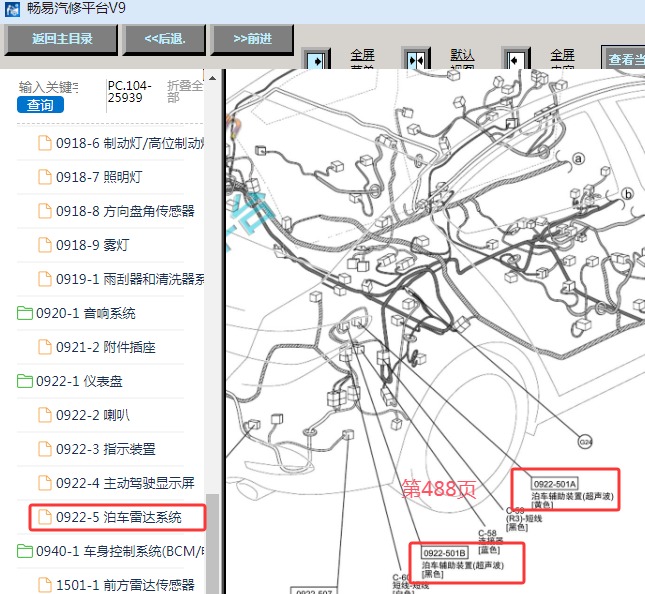Click the 默认视图 label link

click(462, 58)
